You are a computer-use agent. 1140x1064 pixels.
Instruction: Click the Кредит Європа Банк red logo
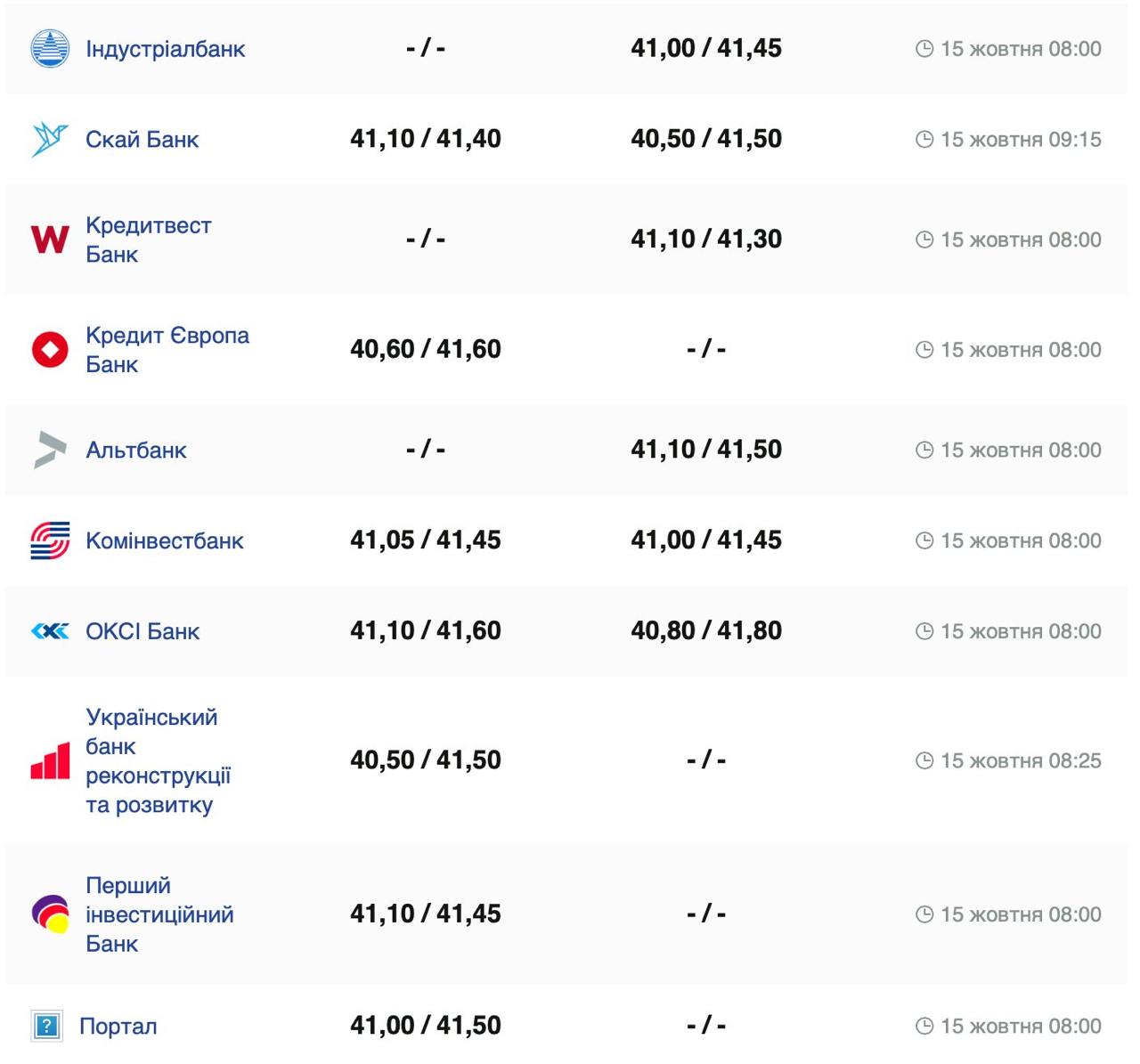50,349
